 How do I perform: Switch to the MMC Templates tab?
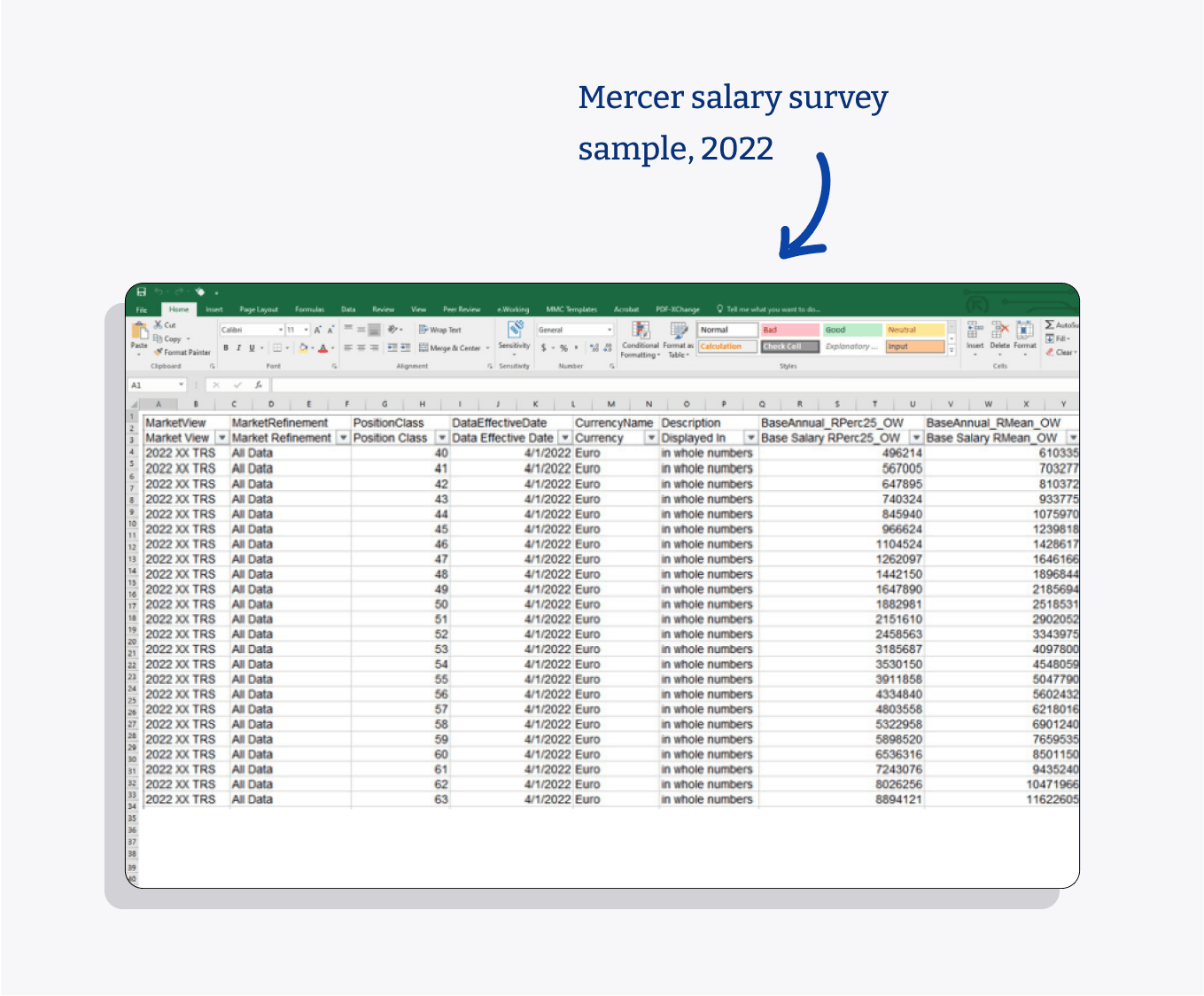[x=571, y=309]
